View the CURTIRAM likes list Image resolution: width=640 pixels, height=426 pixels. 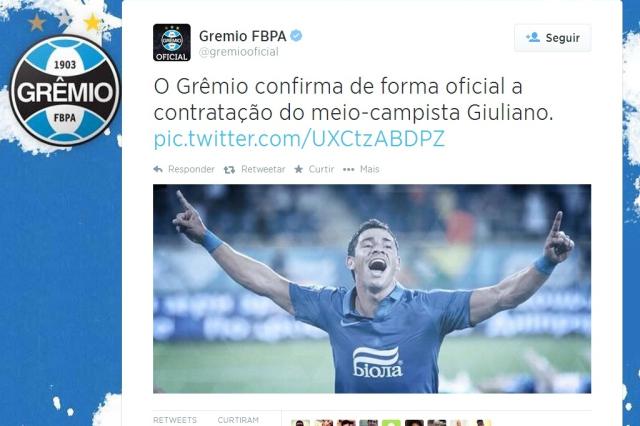point(238,420)
